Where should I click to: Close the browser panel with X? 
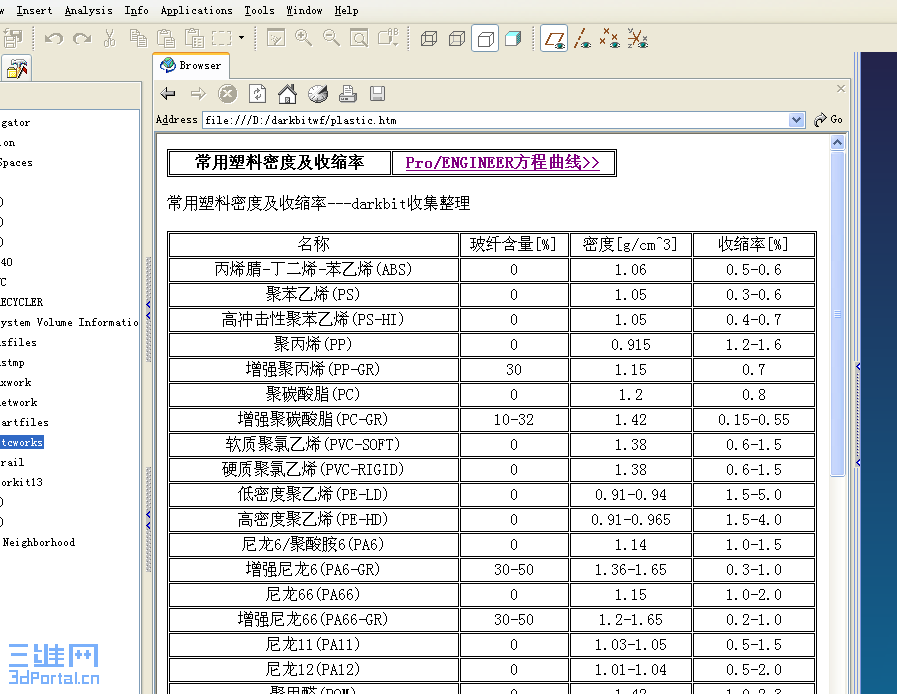(840, 89)
